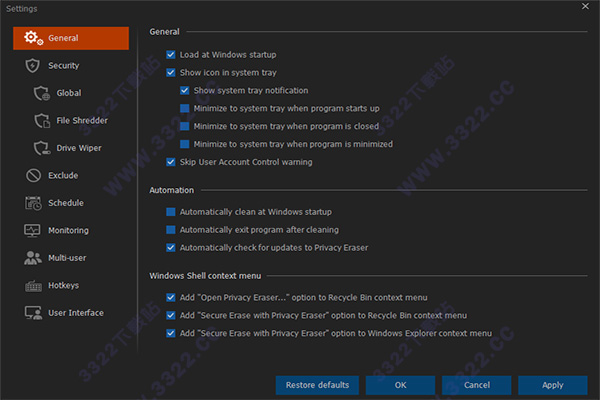Uncheck Skip User Account Control warning

171,162
